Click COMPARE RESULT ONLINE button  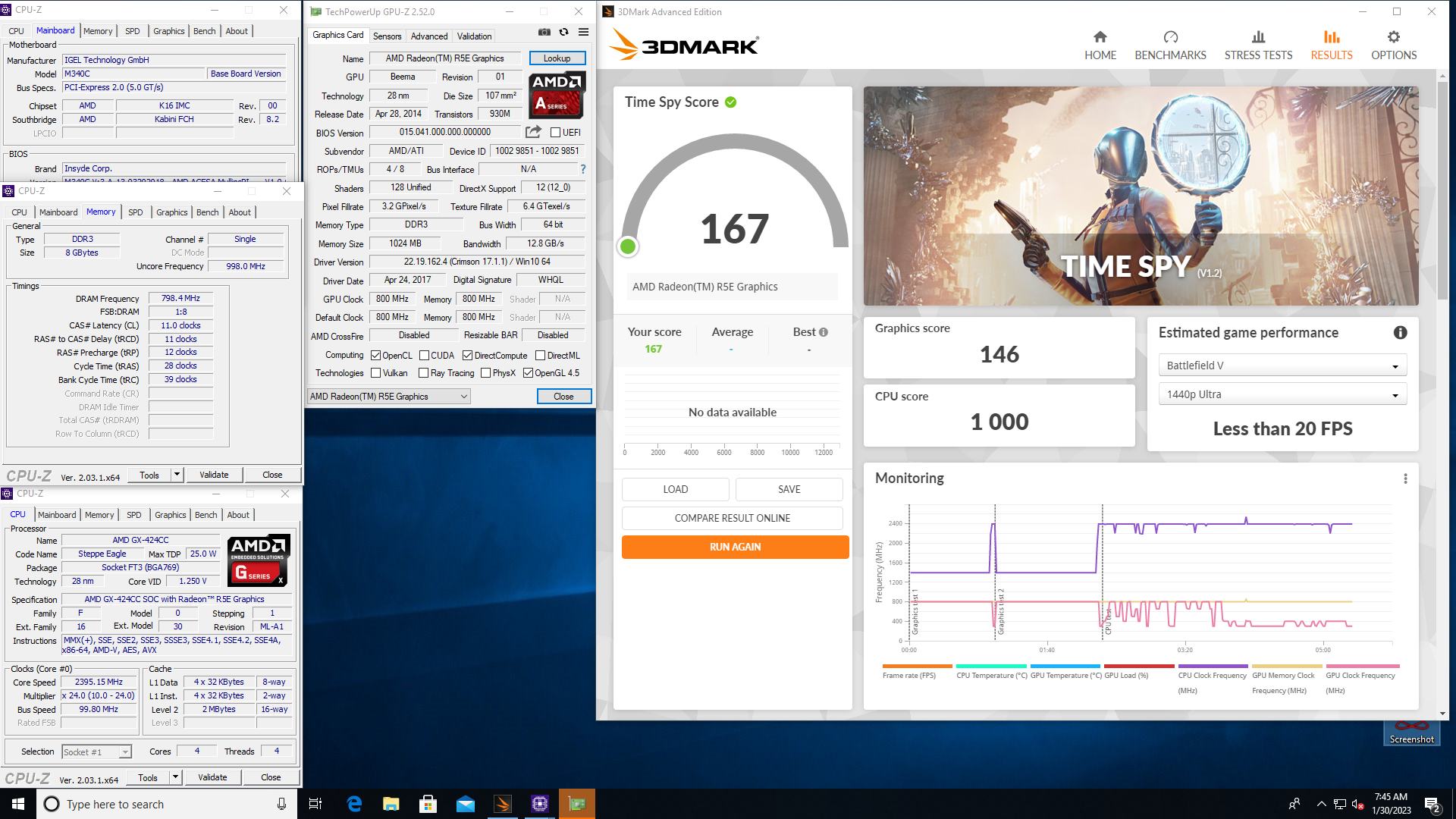pos(732,518)
